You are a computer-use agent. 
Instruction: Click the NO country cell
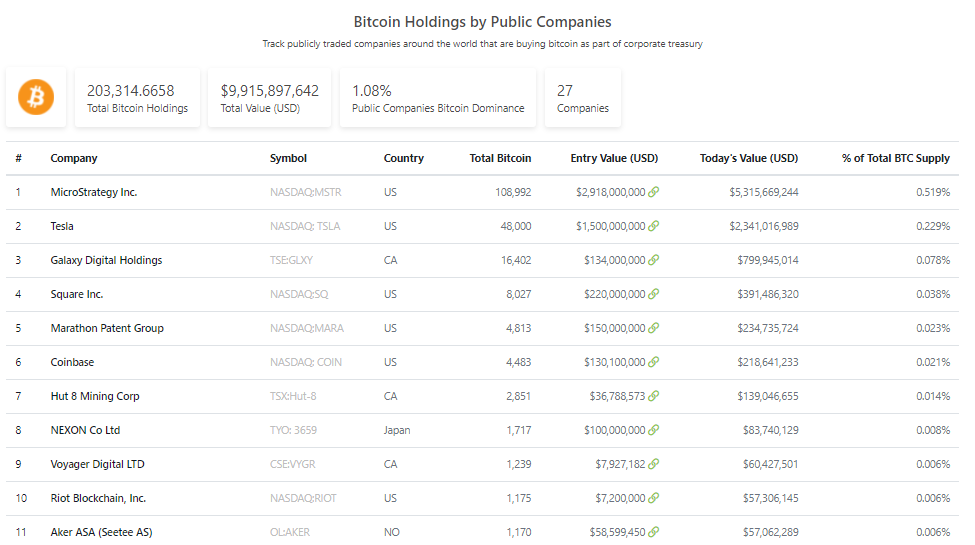point(392,532)
